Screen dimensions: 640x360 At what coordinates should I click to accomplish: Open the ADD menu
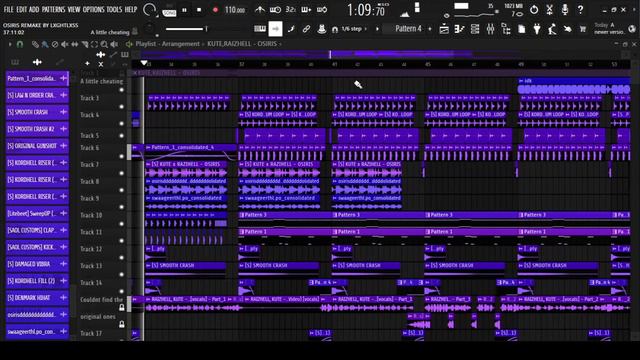pos(34,9)
